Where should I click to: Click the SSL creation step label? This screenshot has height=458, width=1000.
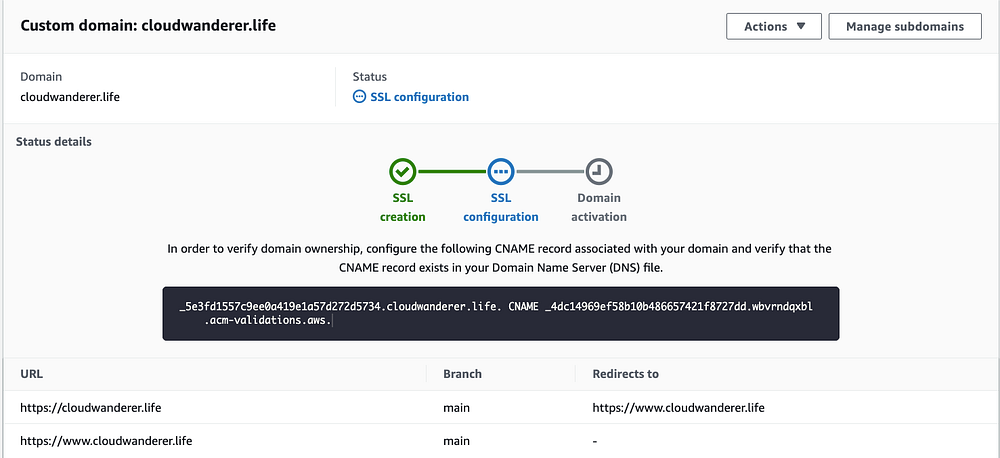pos(403,208)
